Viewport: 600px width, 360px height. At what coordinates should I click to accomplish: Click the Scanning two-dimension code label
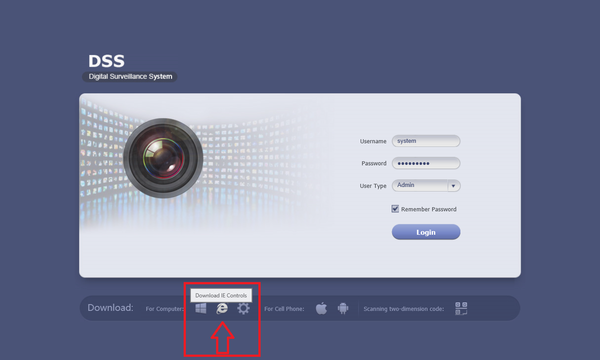click(x=404, y=309)
